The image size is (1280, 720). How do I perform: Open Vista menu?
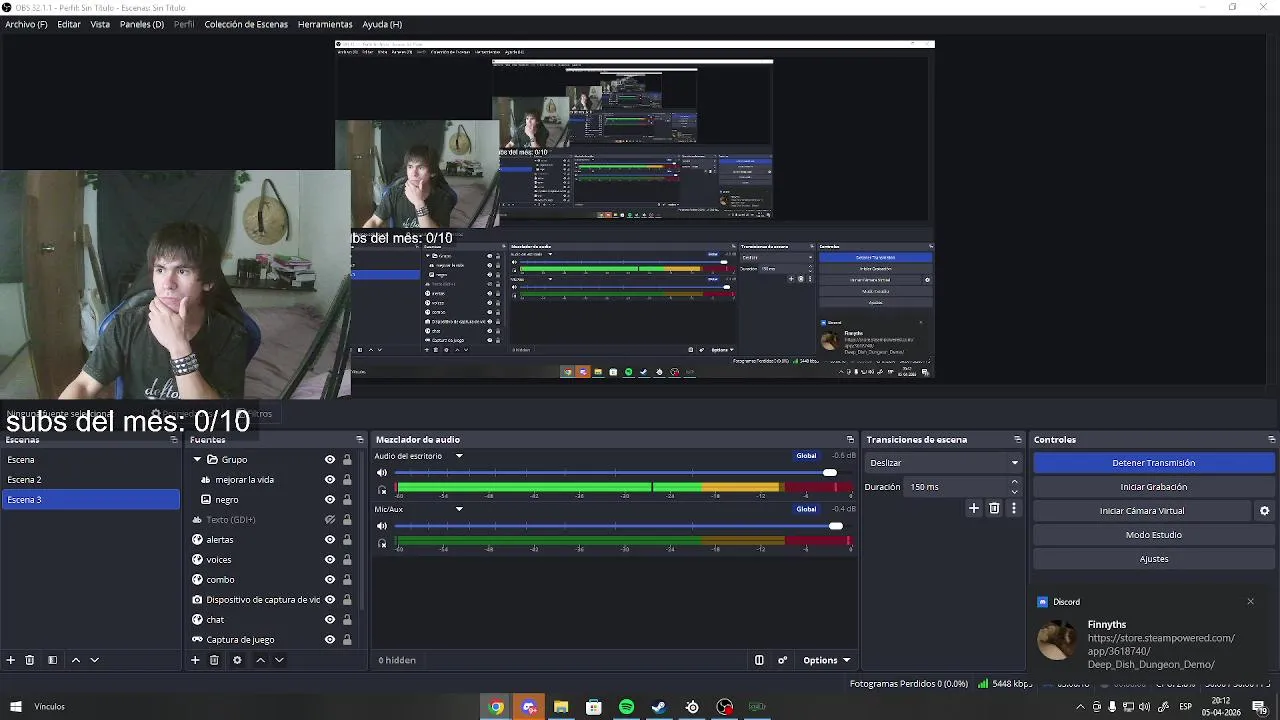click(100, 24)
